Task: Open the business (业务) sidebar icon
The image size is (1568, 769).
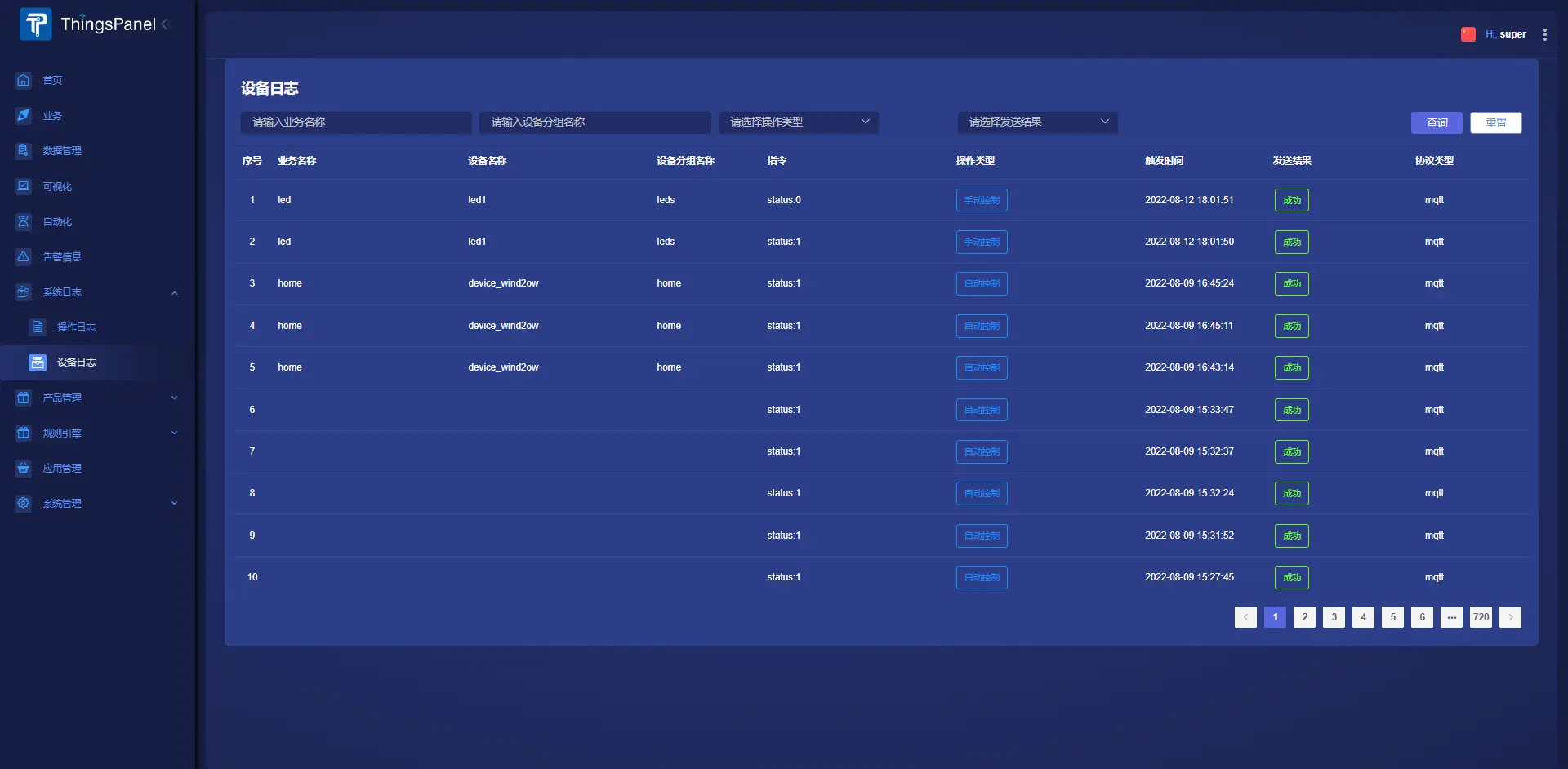Action: 24,115
